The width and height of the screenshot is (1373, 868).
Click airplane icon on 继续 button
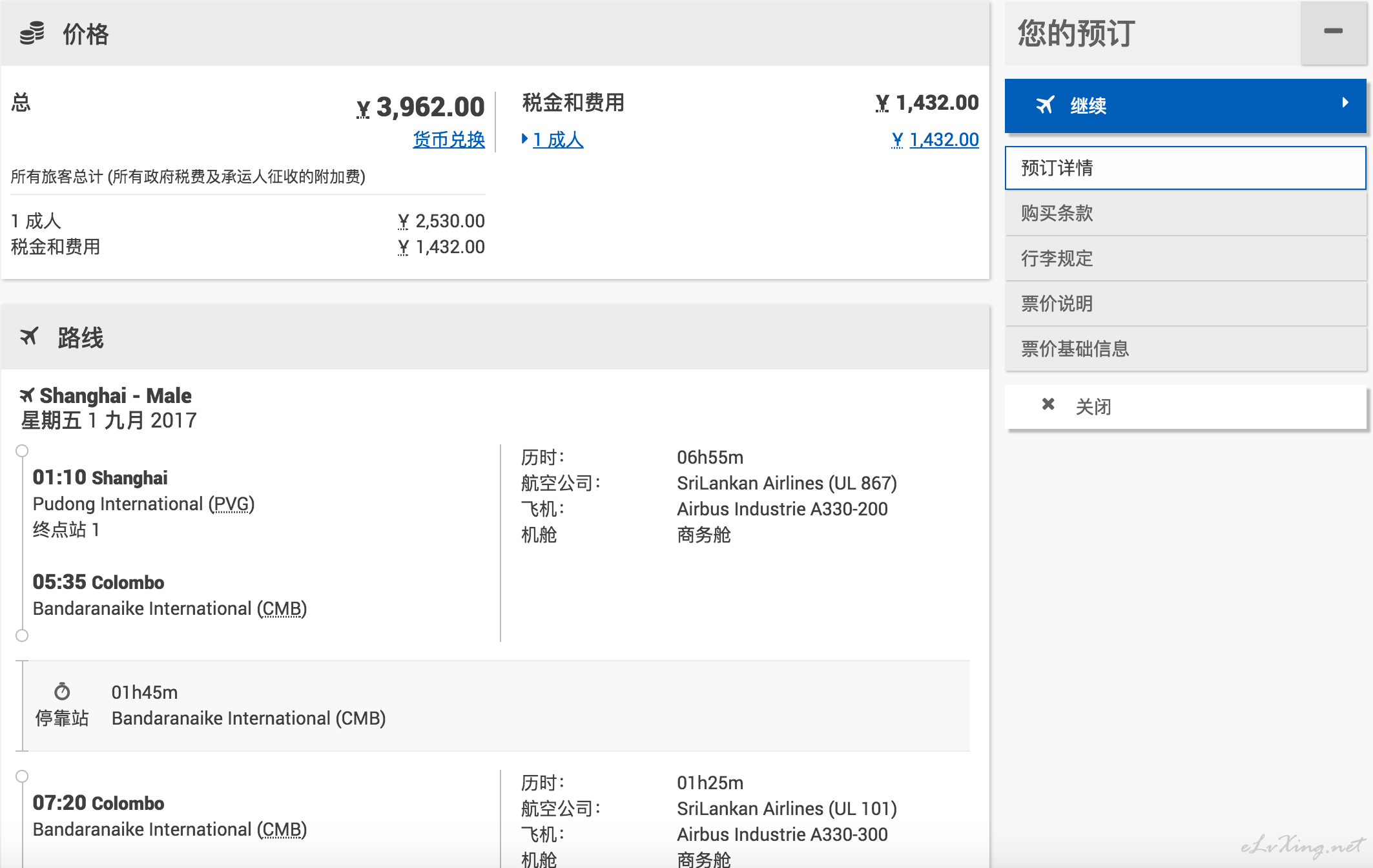pos(1045,105)
